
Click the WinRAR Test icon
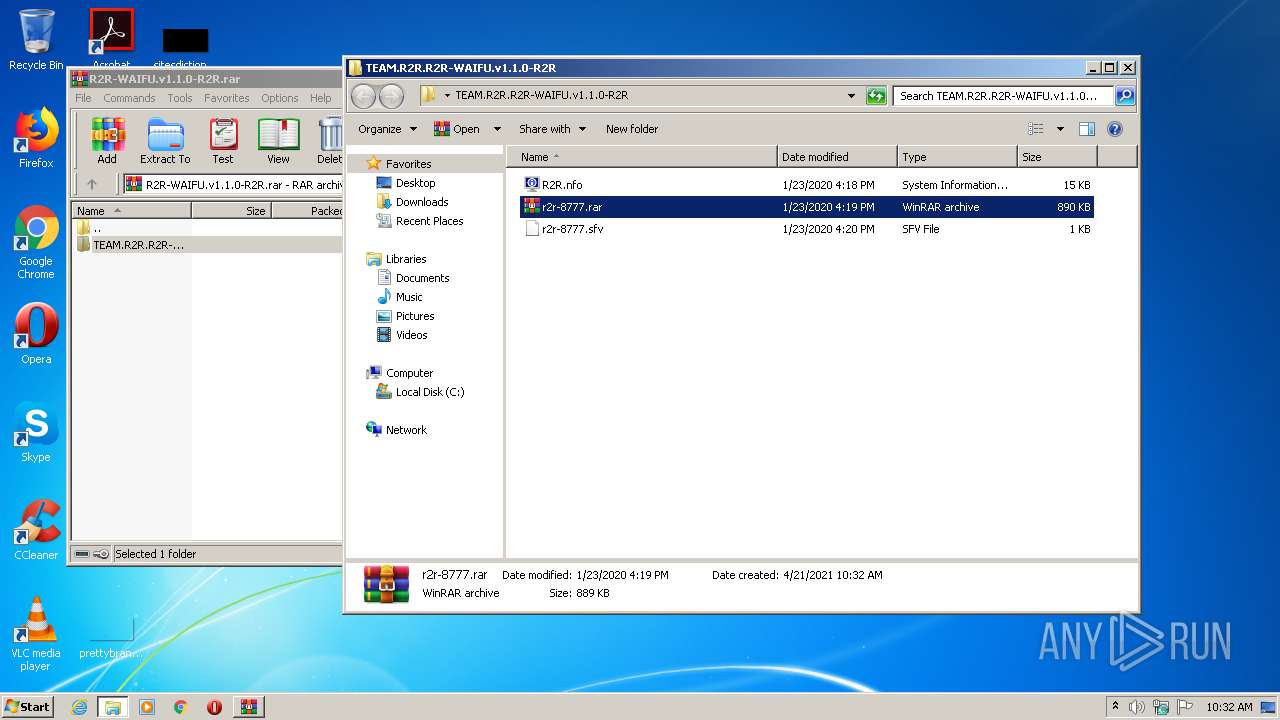(223, 141)
